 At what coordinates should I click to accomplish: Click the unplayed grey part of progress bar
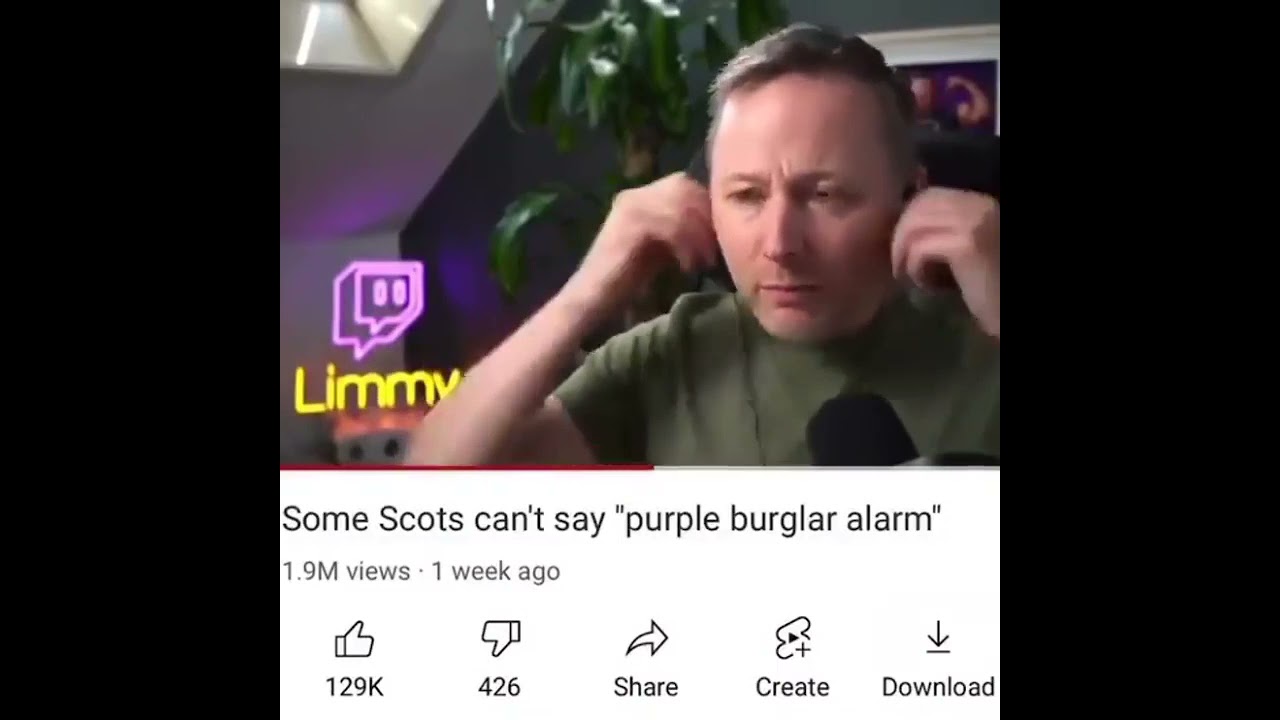pyautogui.click(x=827, y=467)
